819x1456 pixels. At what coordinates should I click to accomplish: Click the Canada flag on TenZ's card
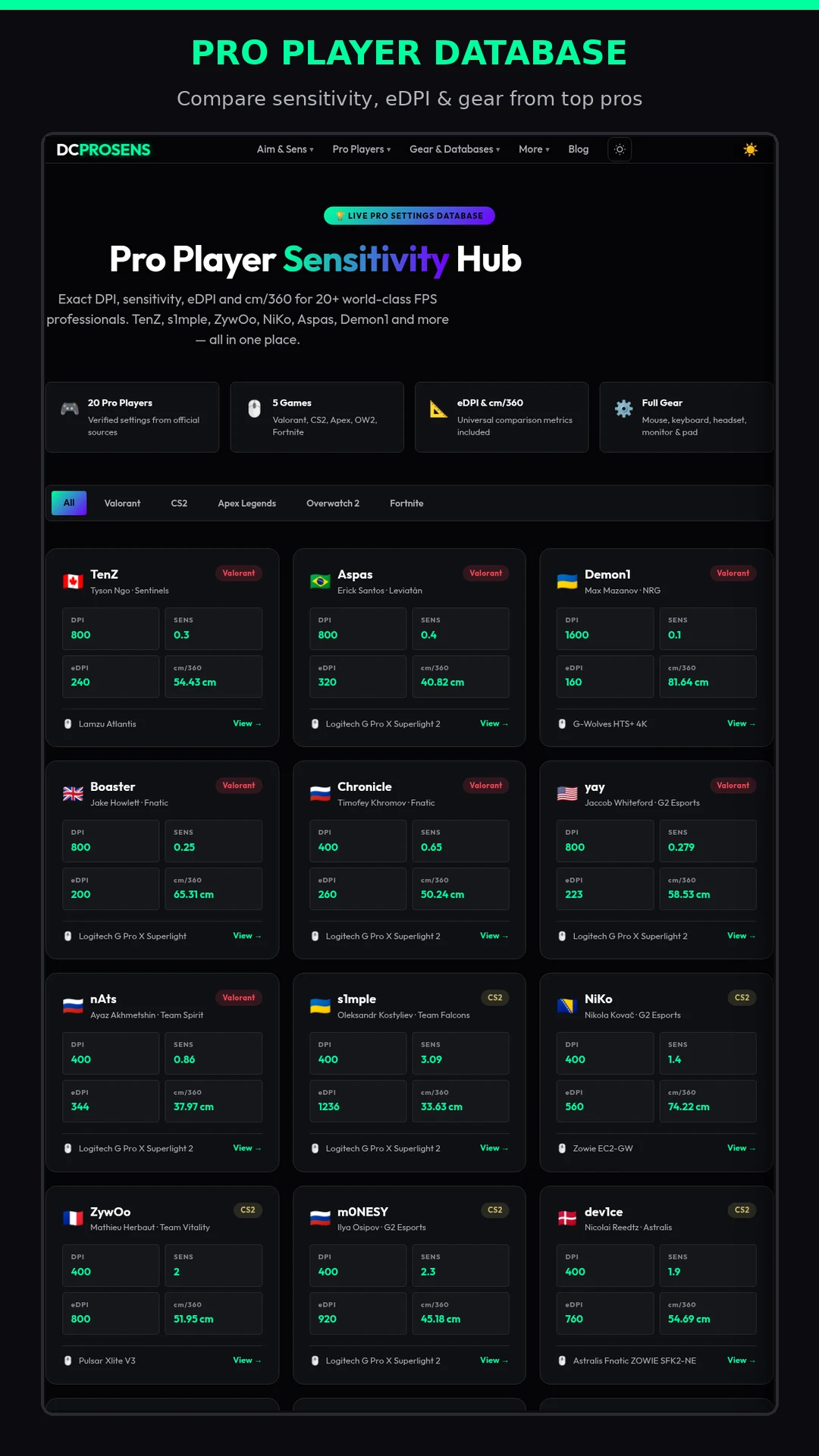pos(73,582)
